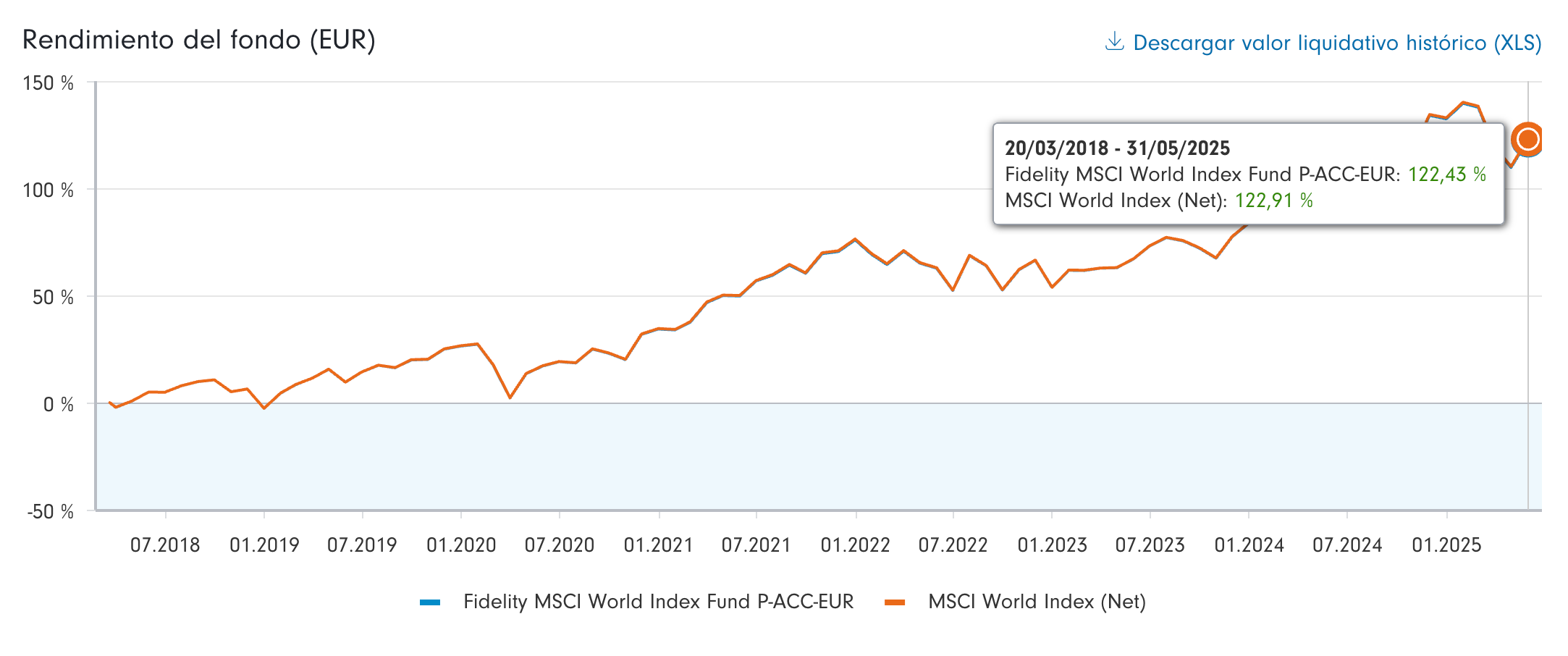
Task: Click the 01.2024 axis label
Action: tap(1249, 545)
